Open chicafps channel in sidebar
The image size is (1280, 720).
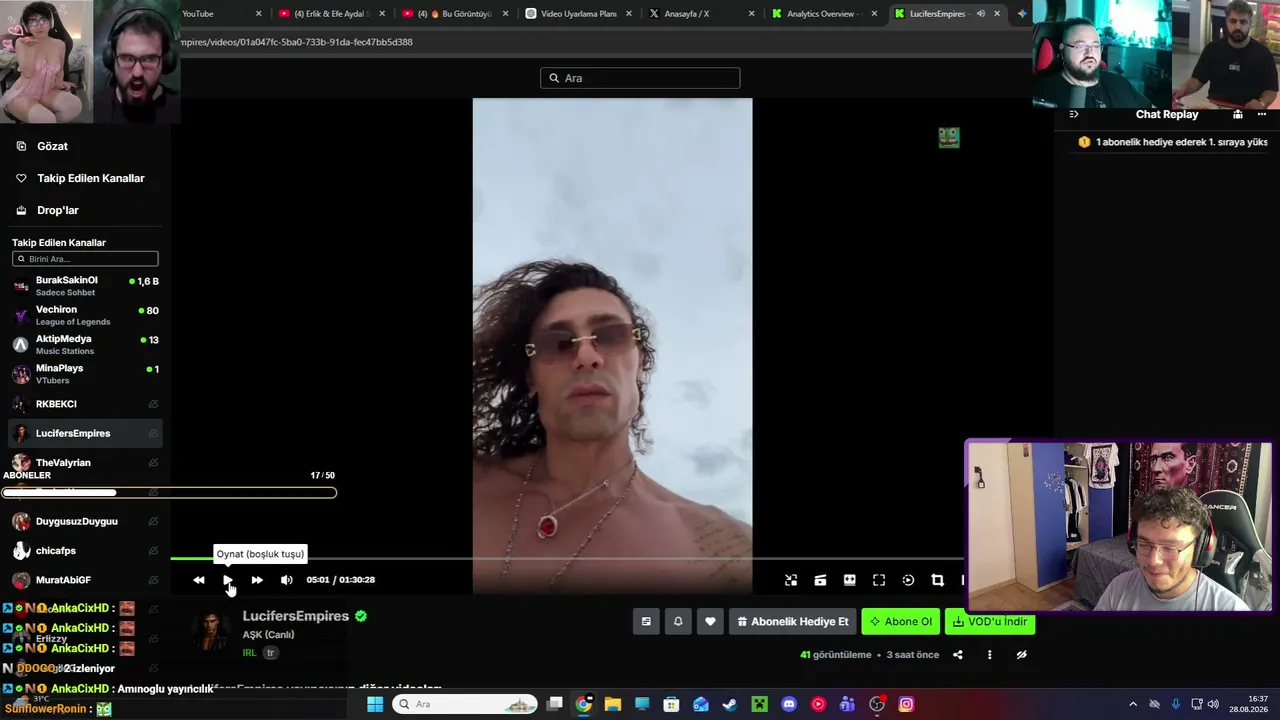click(x=85, y=551)
